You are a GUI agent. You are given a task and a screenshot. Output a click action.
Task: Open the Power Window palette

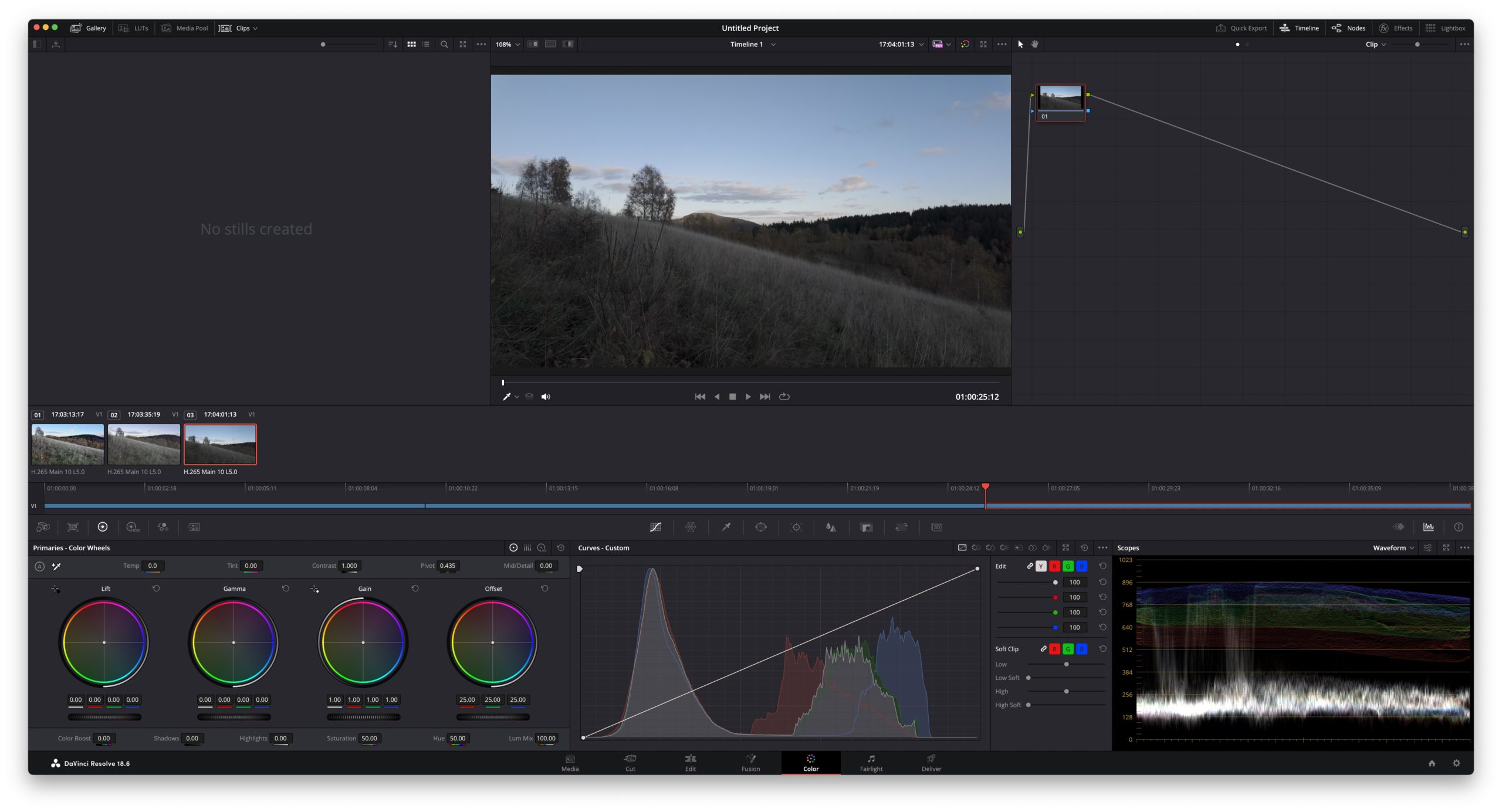point(761,527)
